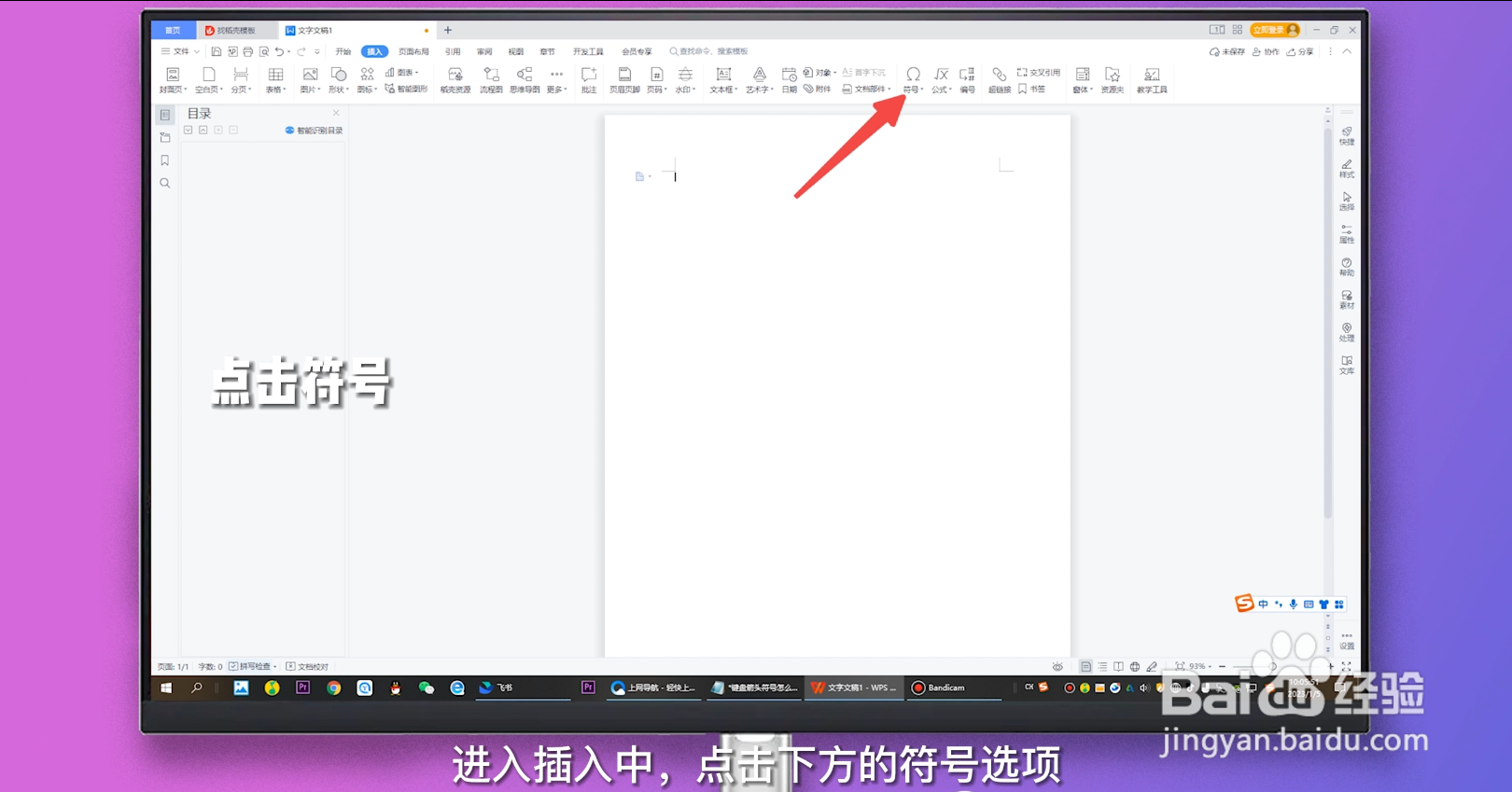
Task: Insert 智能图形 smart graphic
Action: coord(406,90)
